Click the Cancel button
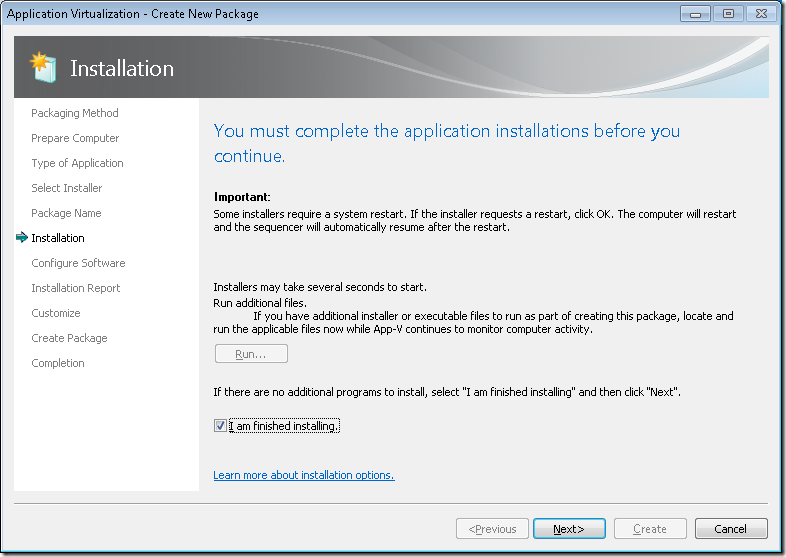The image size is (786, 557). coord(731,529)
